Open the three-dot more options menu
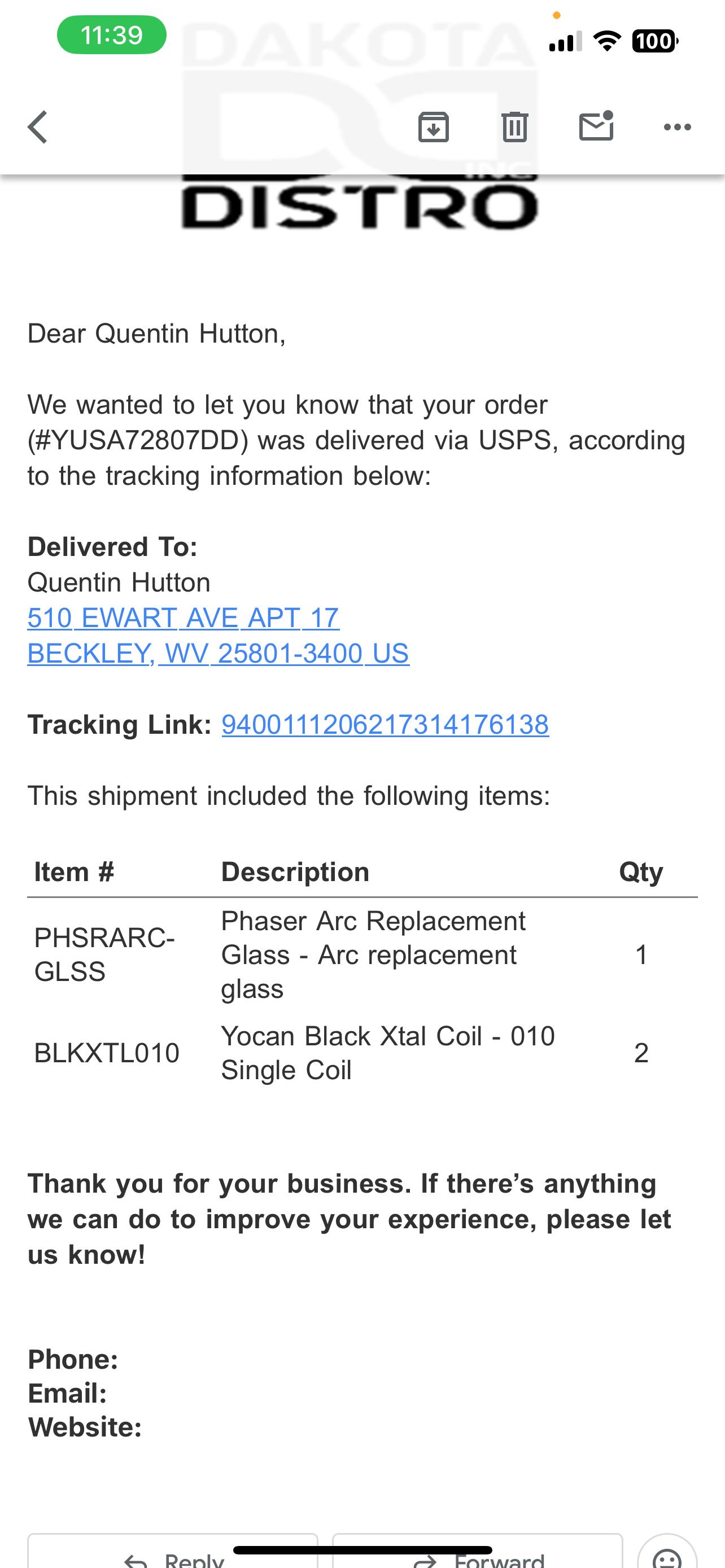 click(677, 127)
